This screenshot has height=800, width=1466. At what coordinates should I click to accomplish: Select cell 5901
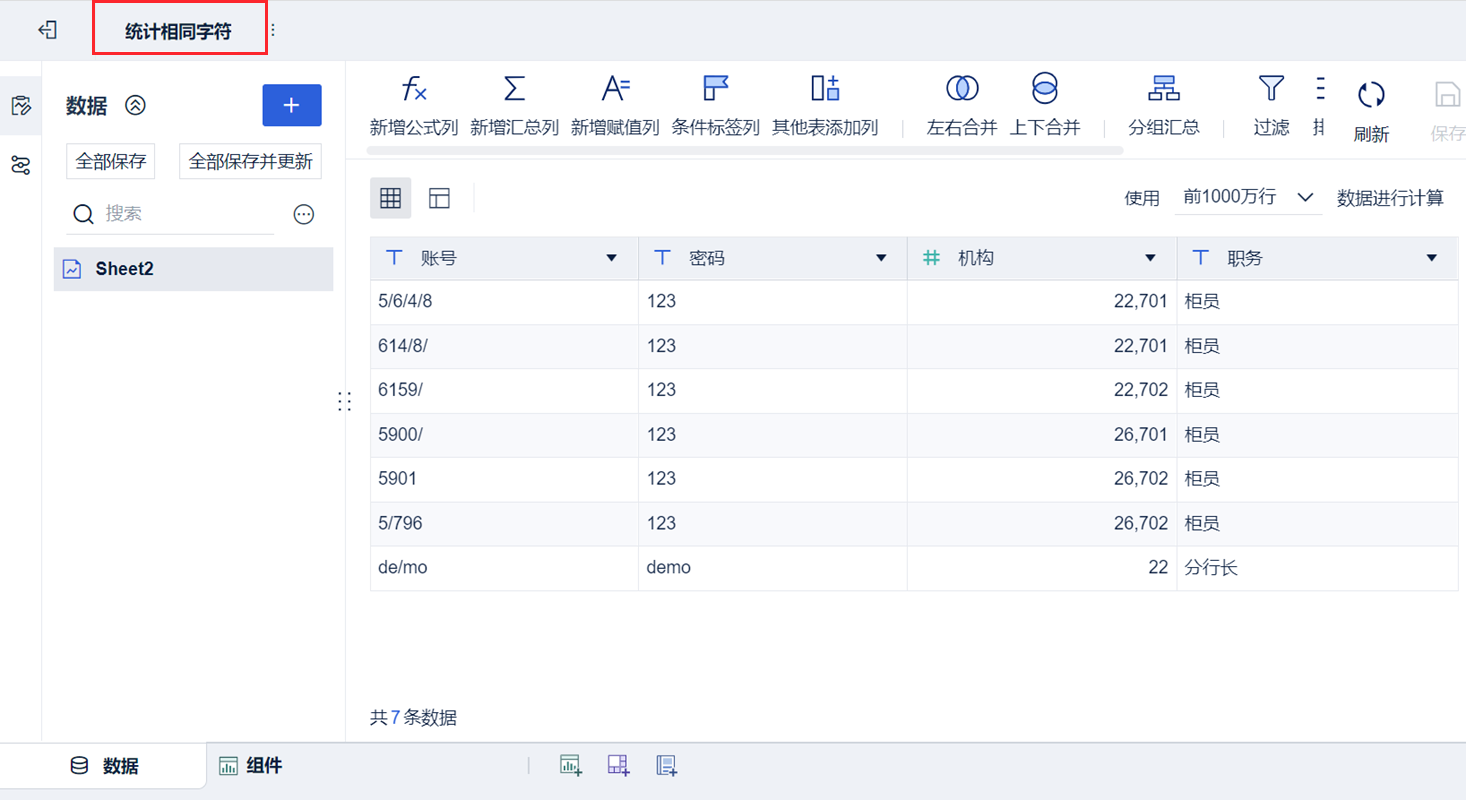[504, 479]
